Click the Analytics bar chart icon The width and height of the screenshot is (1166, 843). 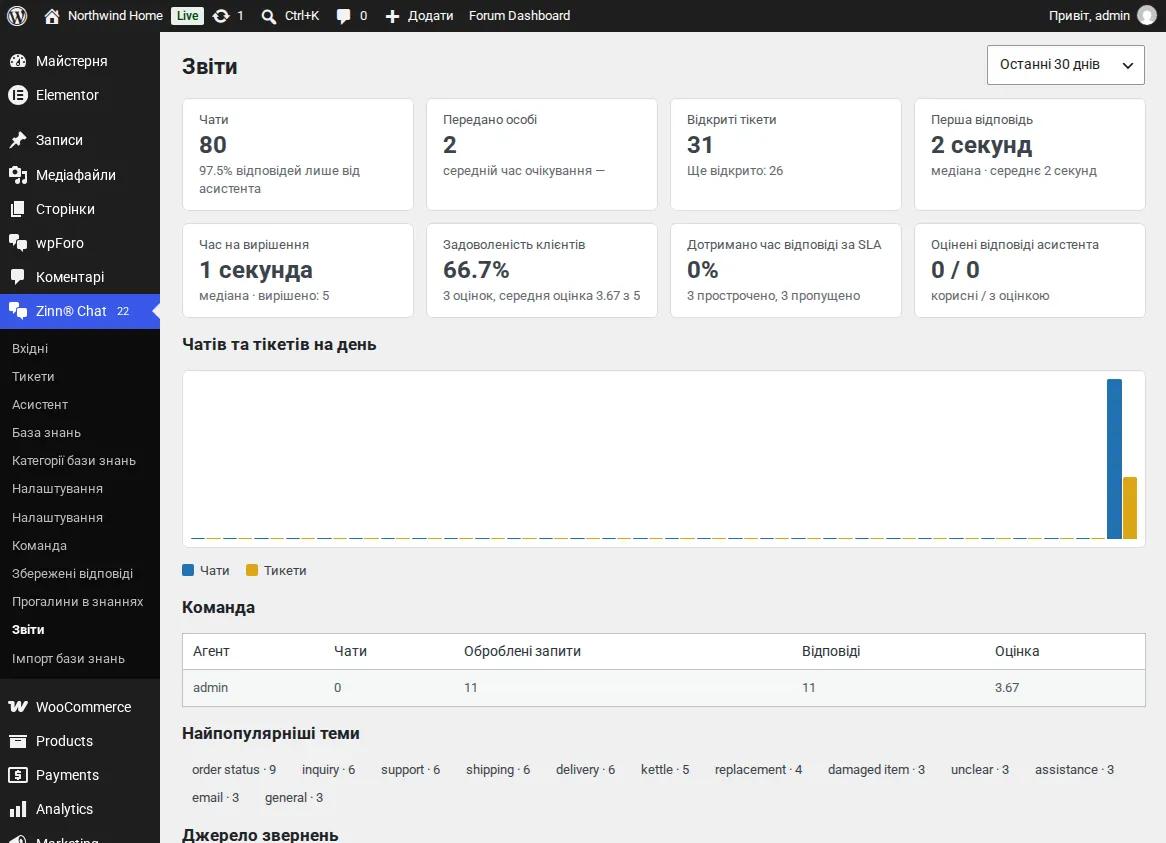[x=18, y=809]
